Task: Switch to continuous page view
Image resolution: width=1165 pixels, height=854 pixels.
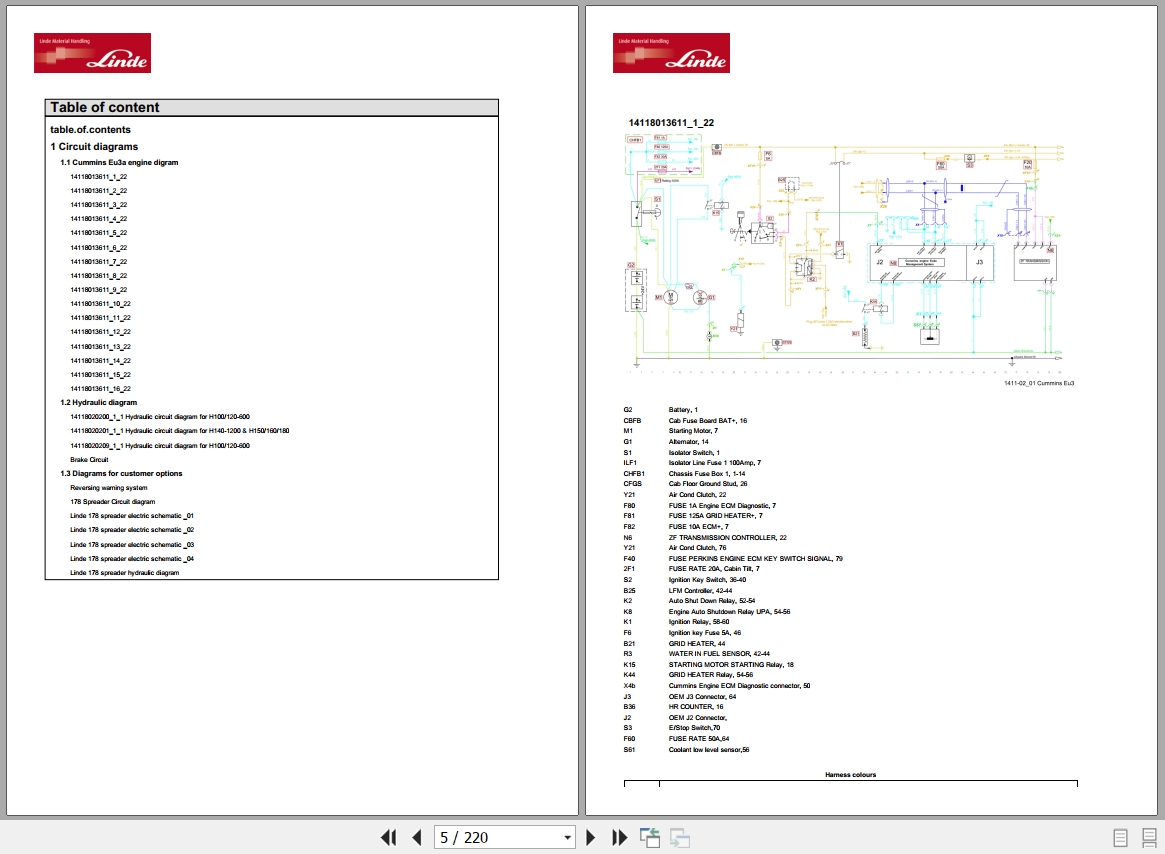Action: (1149, 838)
